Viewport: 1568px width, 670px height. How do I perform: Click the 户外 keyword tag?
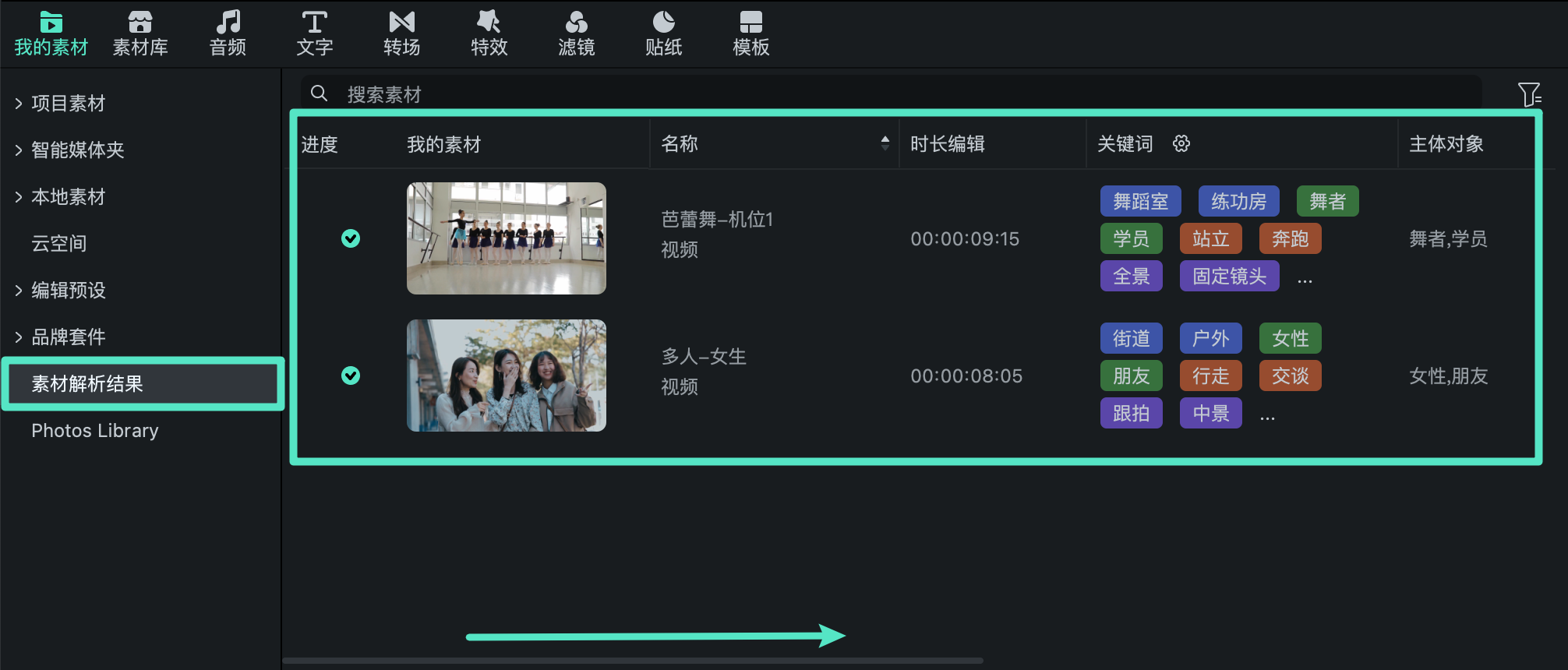[x=1211, y=338]
